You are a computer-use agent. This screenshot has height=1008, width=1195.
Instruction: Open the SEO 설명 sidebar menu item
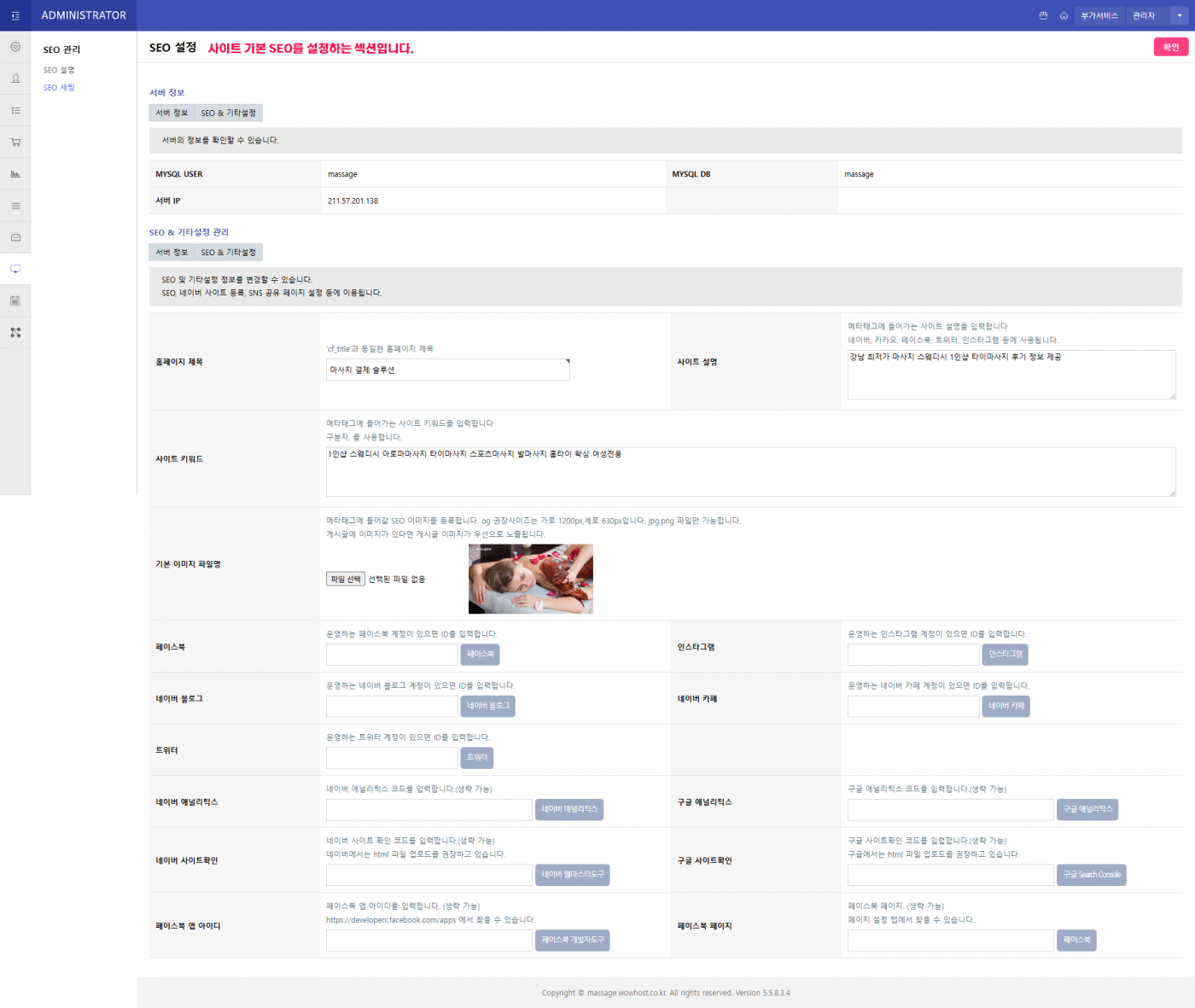(x=59, y=70)
